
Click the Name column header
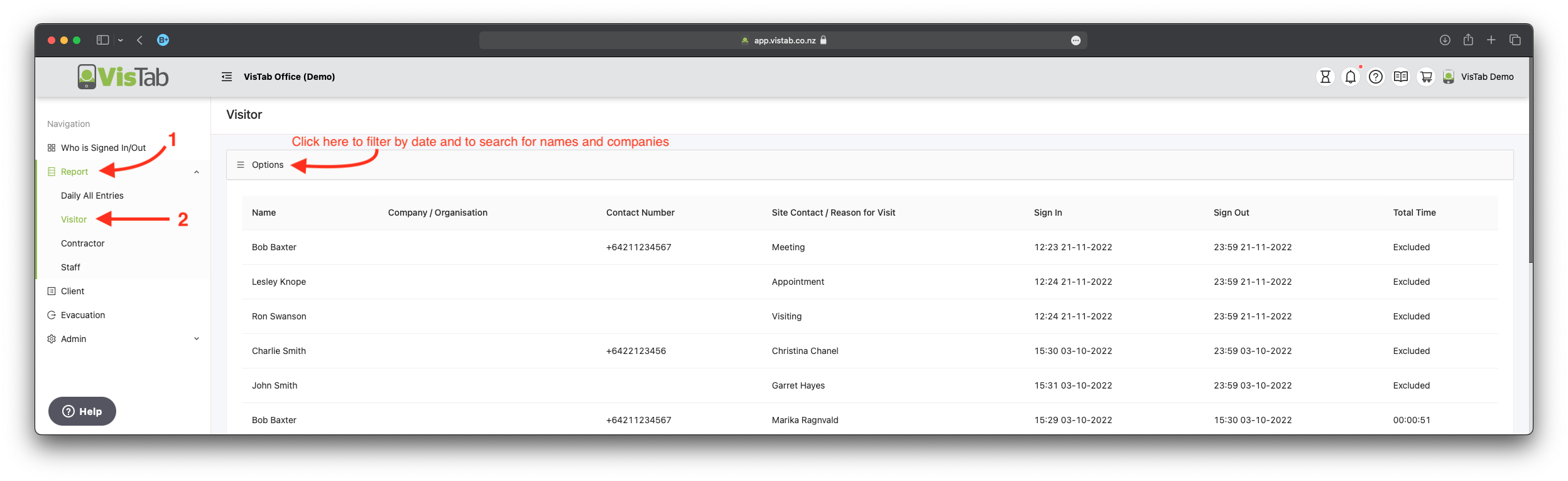[264, 213]
